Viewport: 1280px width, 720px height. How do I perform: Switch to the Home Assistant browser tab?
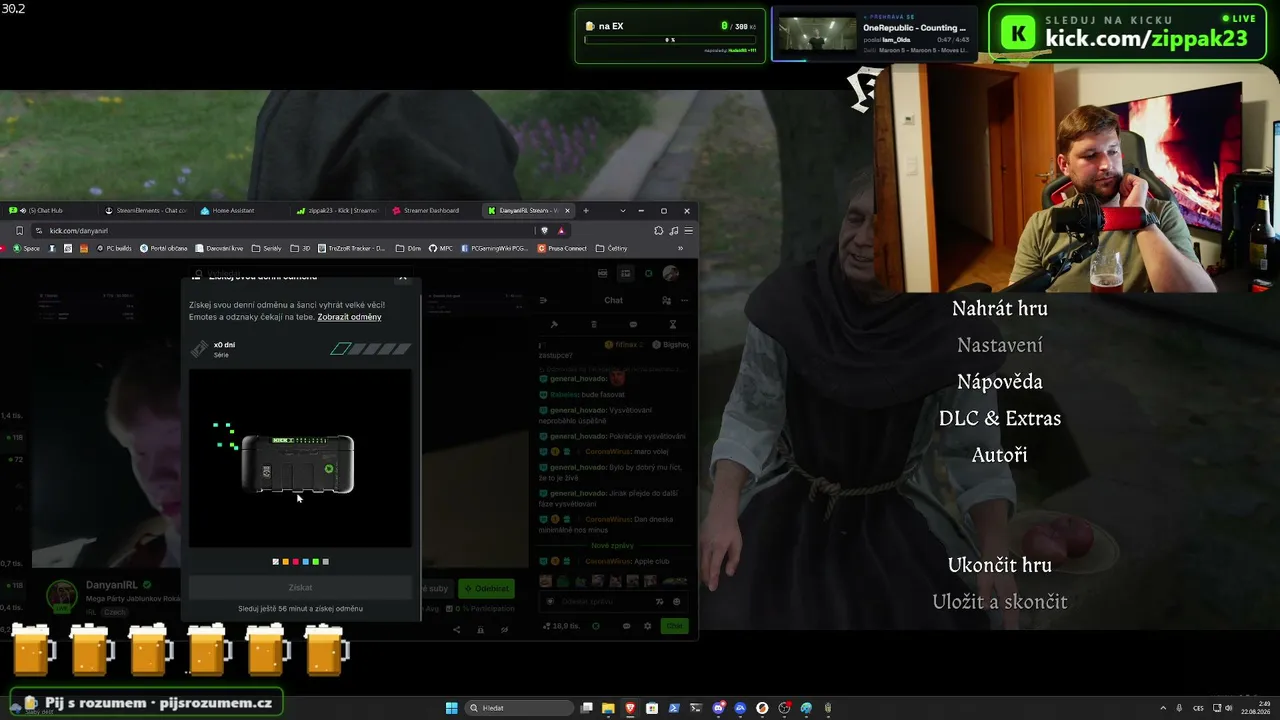pos(242,211)
